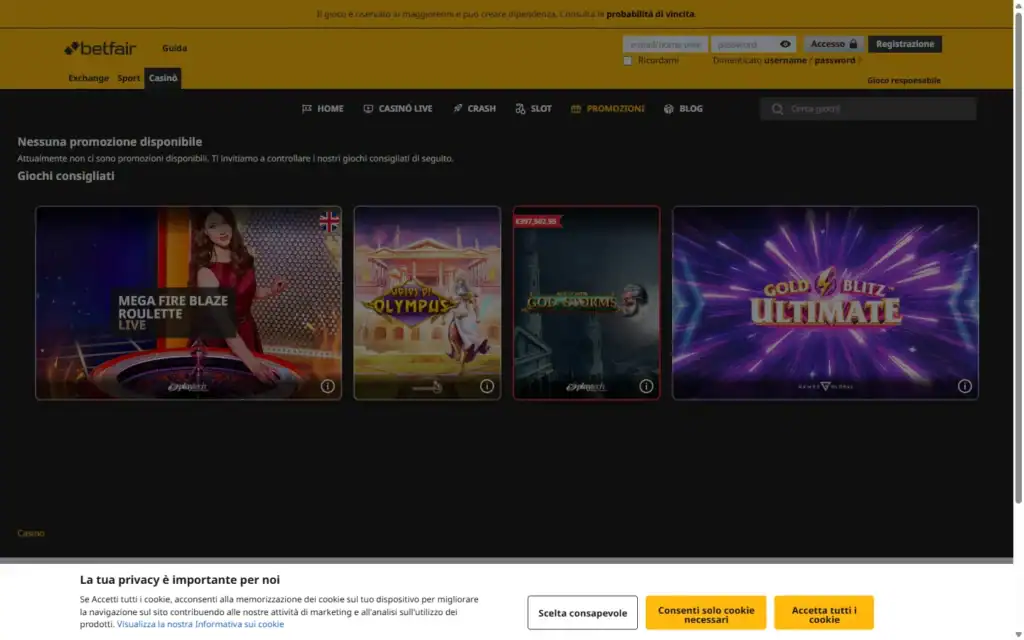Screen dimensions: 1024x640
Task: Click the HOME flag icon
Action: (307, 108)
